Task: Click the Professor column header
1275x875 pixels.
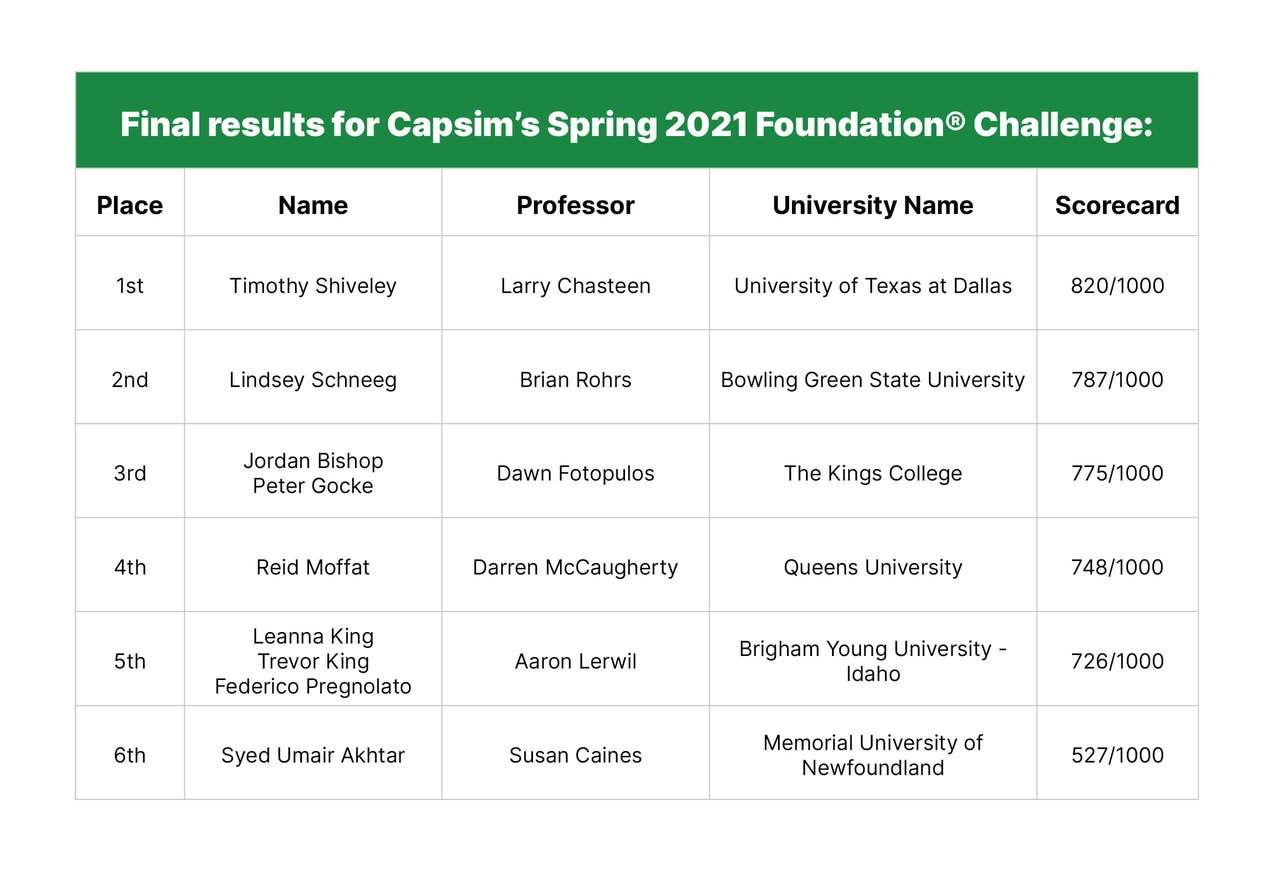Action: pos(575,205)
